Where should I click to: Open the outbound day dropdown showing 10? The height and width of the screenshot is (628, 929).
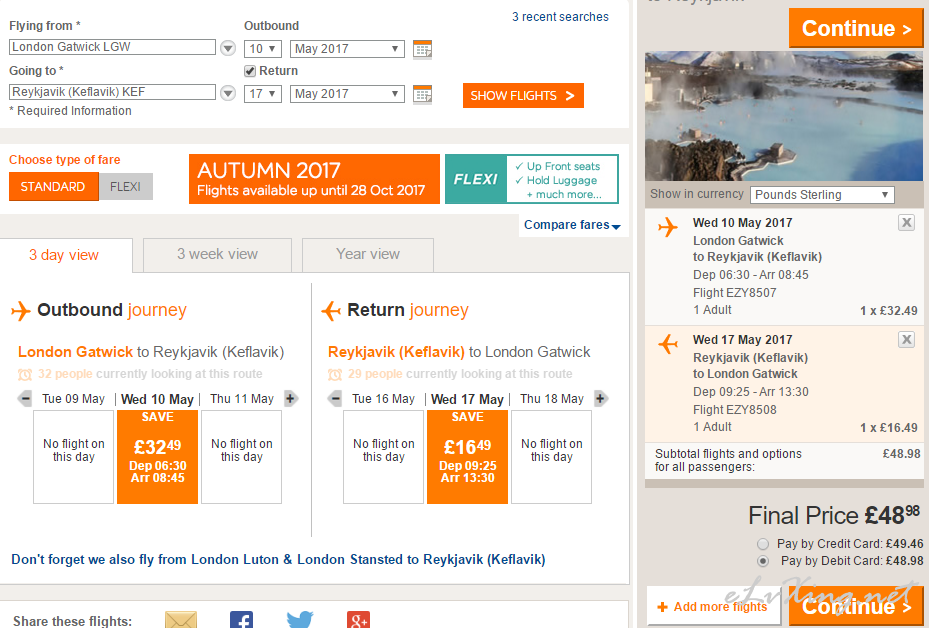tap(262, 49)
